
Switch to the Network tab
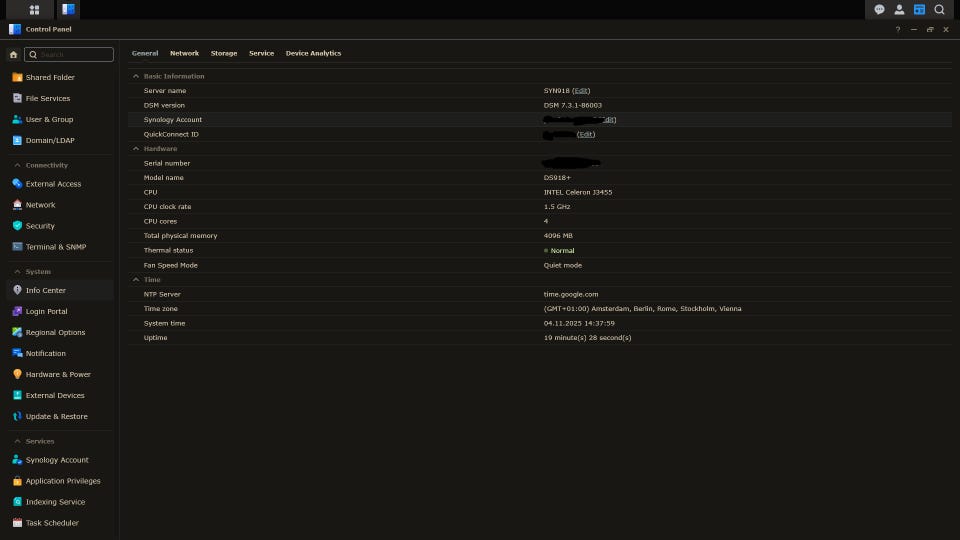pos(184,53)
